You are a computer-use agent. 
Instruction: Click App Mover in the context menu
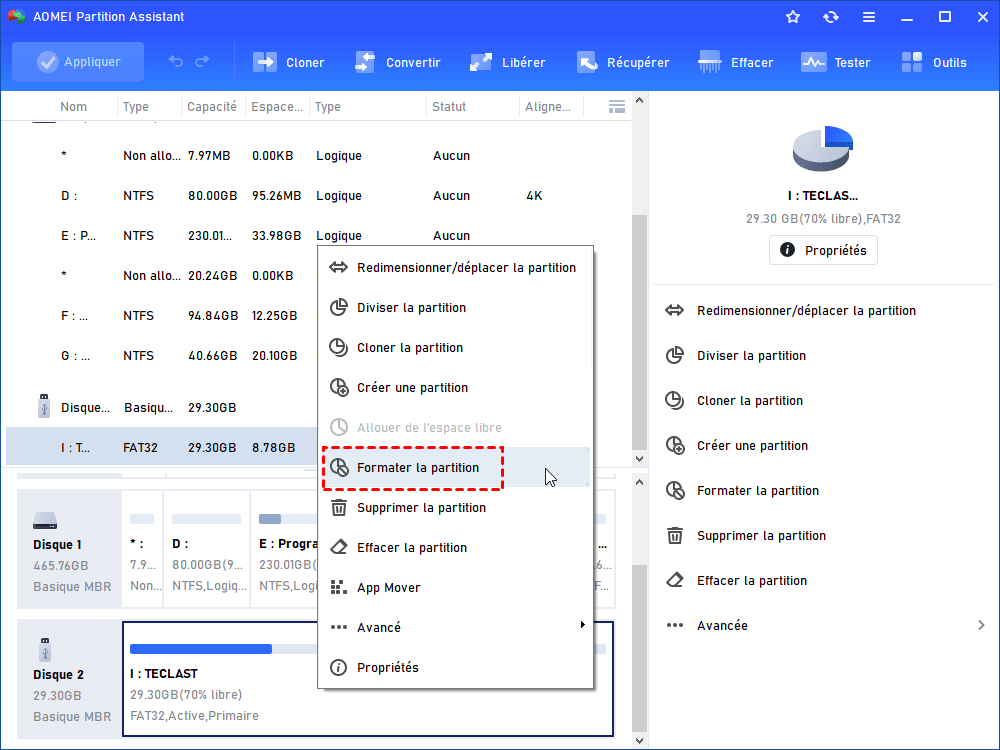(x=388, y=587)
